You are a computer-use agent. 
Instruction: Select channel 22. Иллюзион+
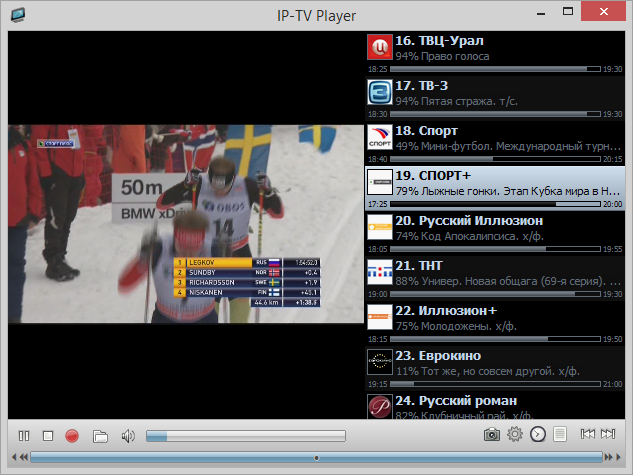point(495,324)
